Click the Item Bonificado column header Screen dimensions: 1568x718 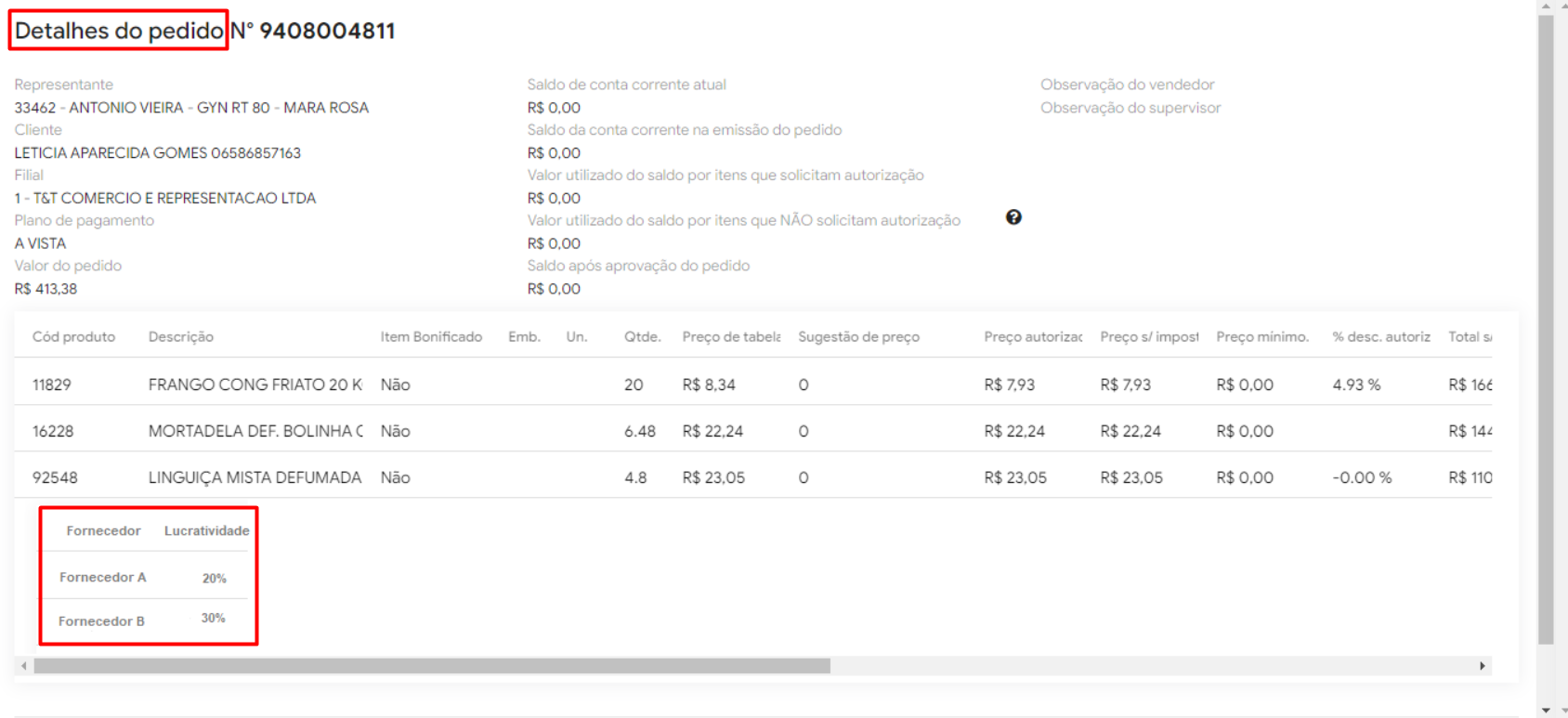(431, 337)
